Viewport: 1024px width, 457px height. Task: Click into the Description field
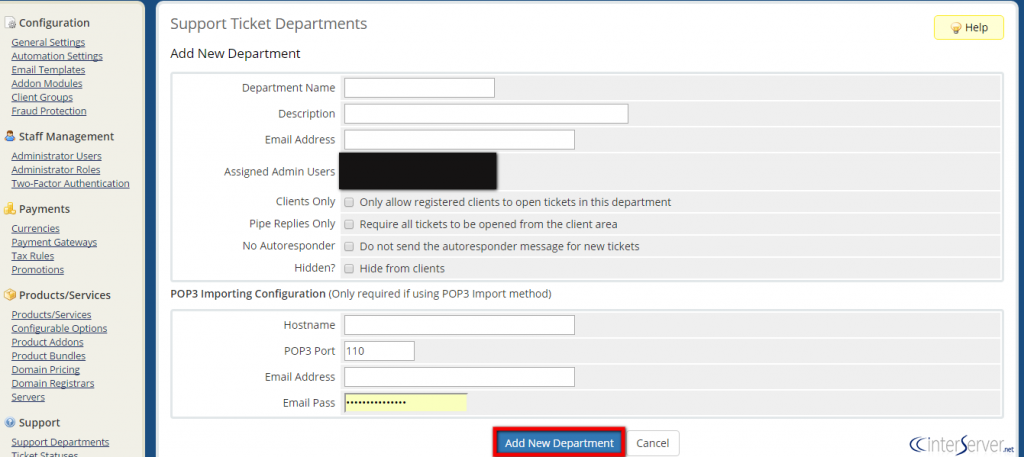[x=486, y=114]
